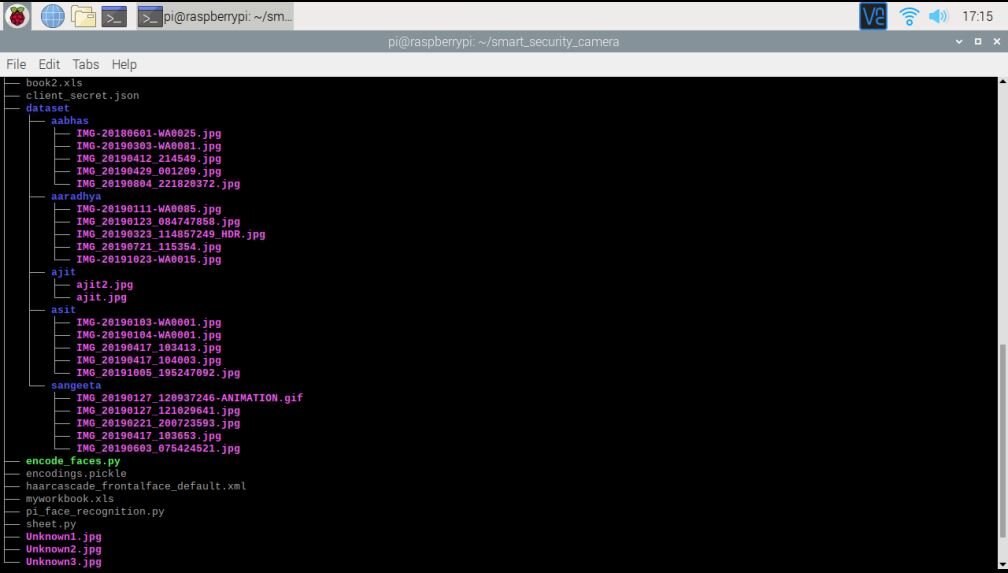Launch a new terminal from panel launcher

pyautogui.click(x=114, y=17)
